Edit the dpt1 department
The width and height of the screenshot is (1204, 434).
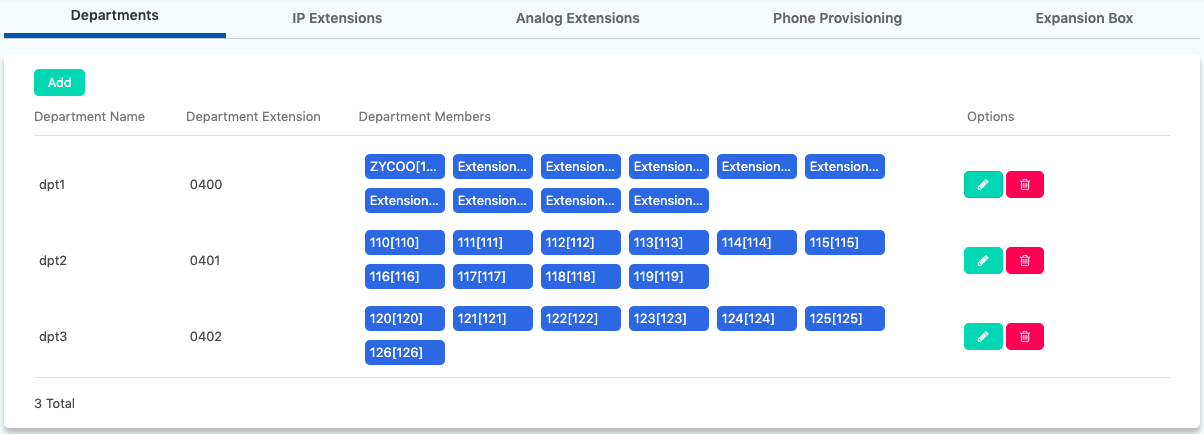click(x=982, y=185)
